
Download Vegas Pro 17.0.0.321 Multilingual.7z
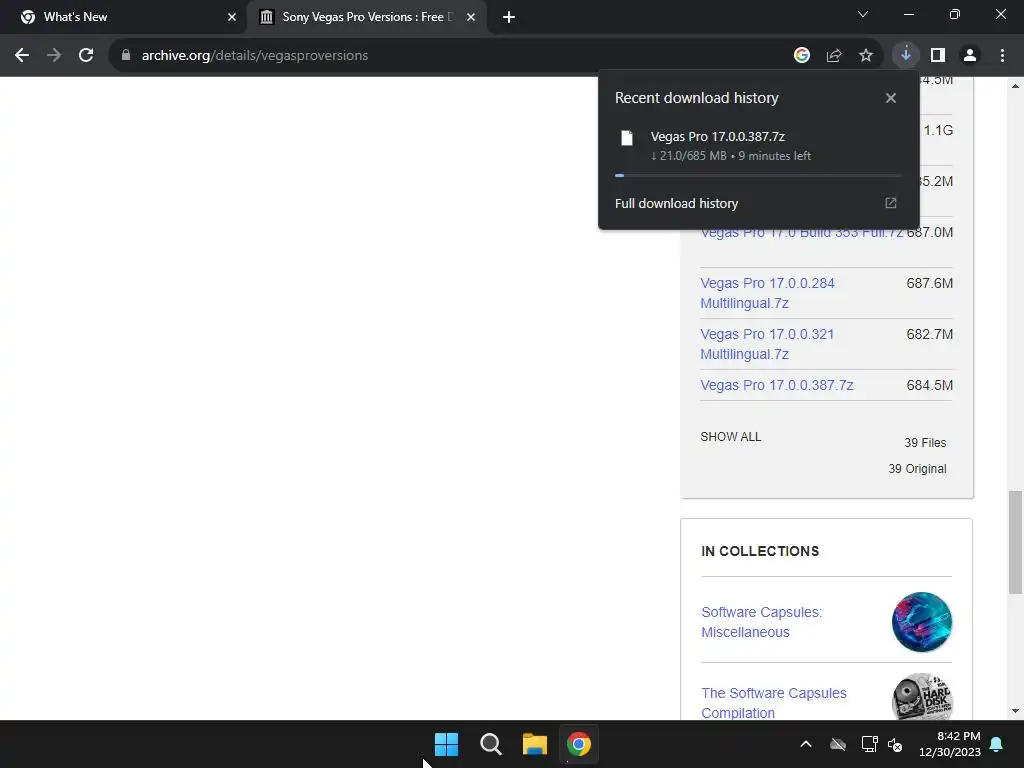click(767, 344)
